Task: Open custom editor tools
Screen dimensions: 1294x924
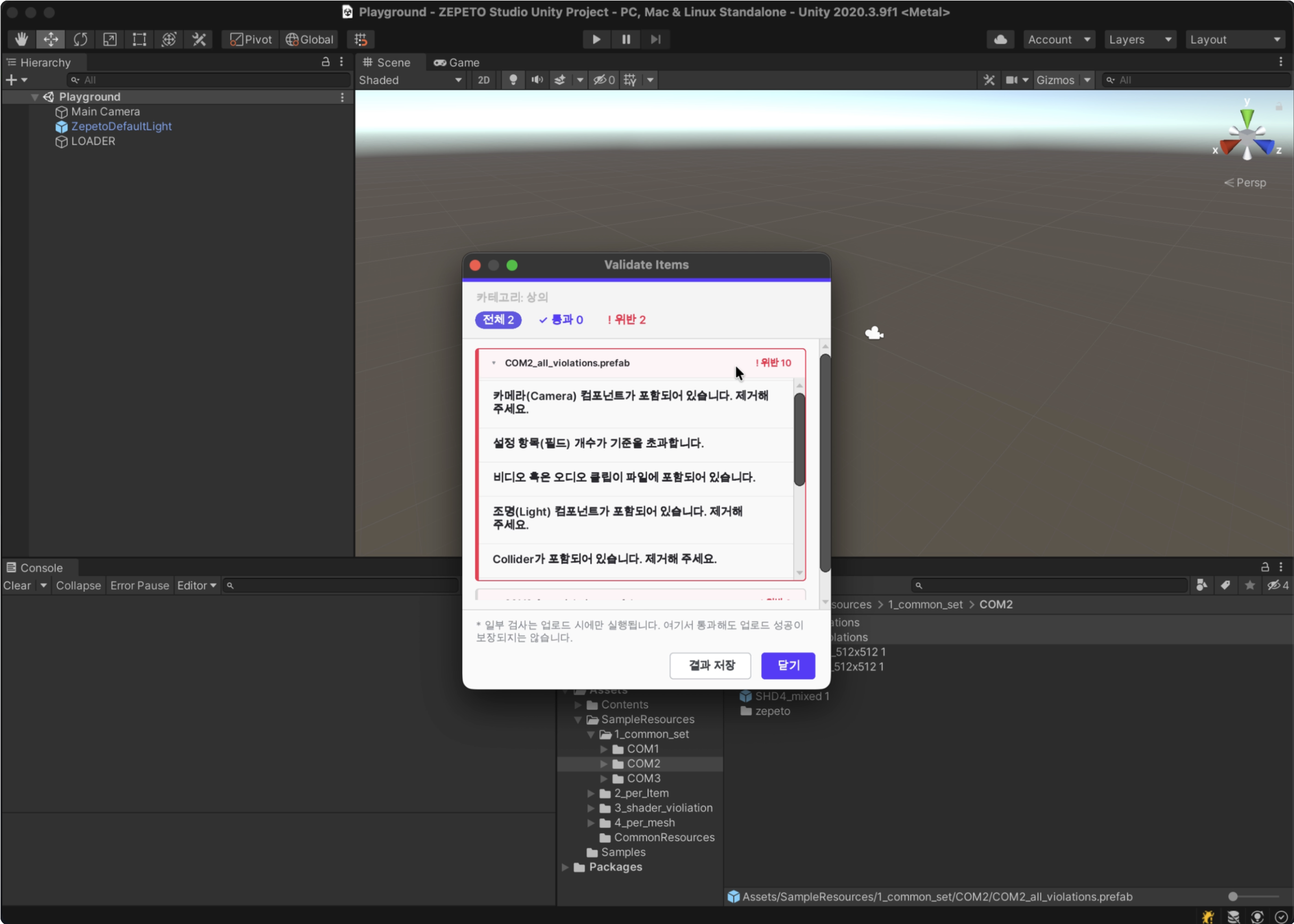Action: click(199, 39)
